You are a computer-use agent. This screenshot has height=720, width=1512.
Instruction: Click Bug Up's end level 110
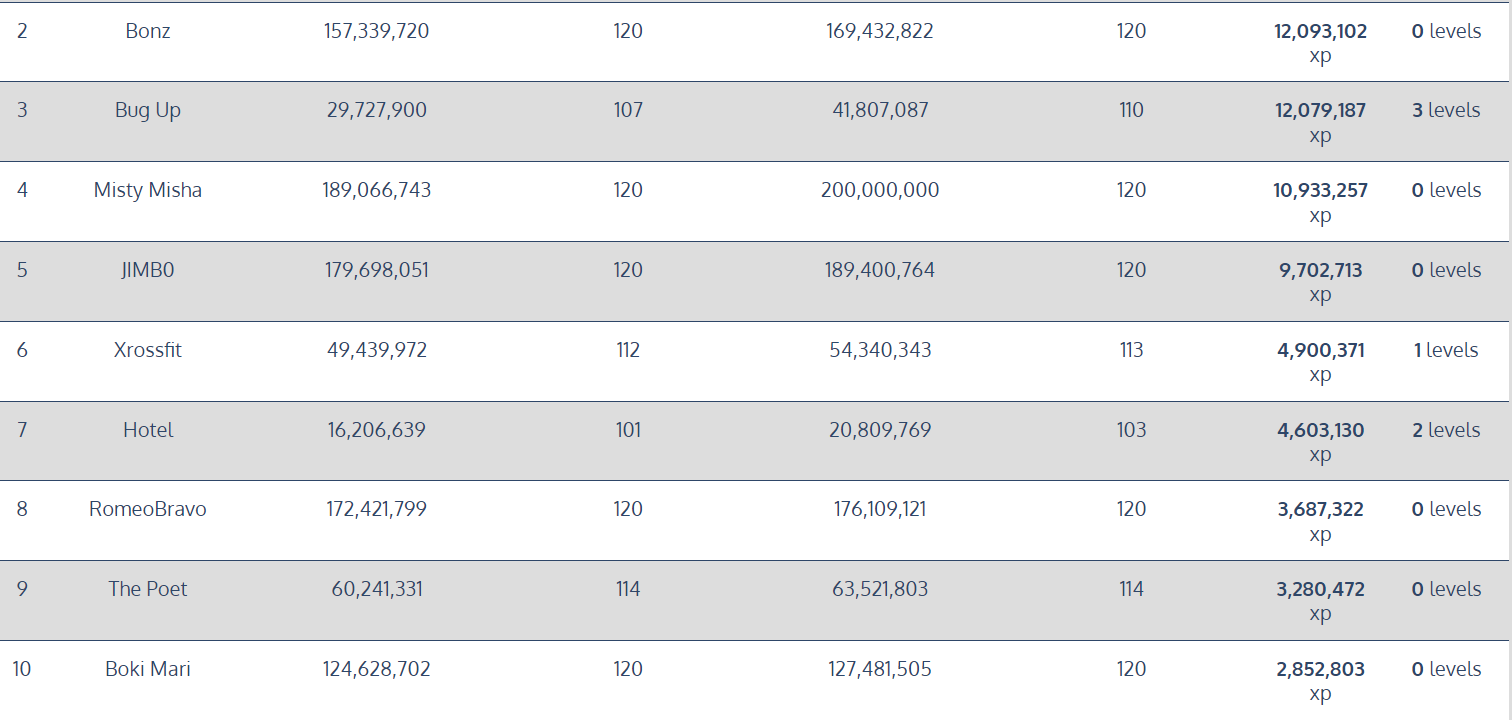point(1131,110)
